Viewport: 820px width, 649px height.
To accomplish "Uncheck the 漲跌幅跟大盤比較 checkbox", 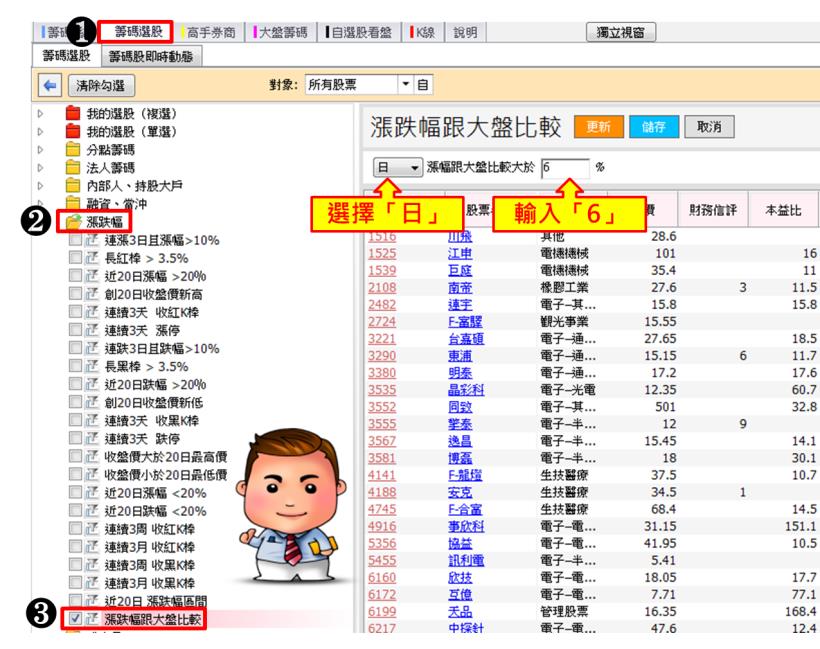I will 76,619.
